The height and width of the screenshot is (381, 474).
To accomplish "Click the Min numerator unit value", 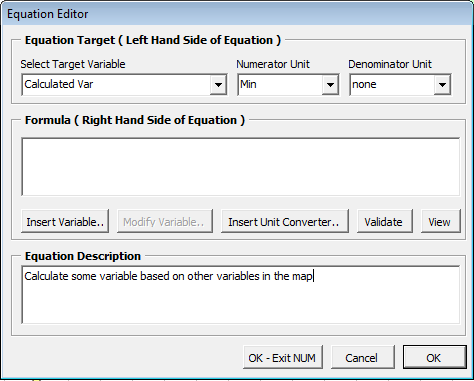I will click(248, 84).
